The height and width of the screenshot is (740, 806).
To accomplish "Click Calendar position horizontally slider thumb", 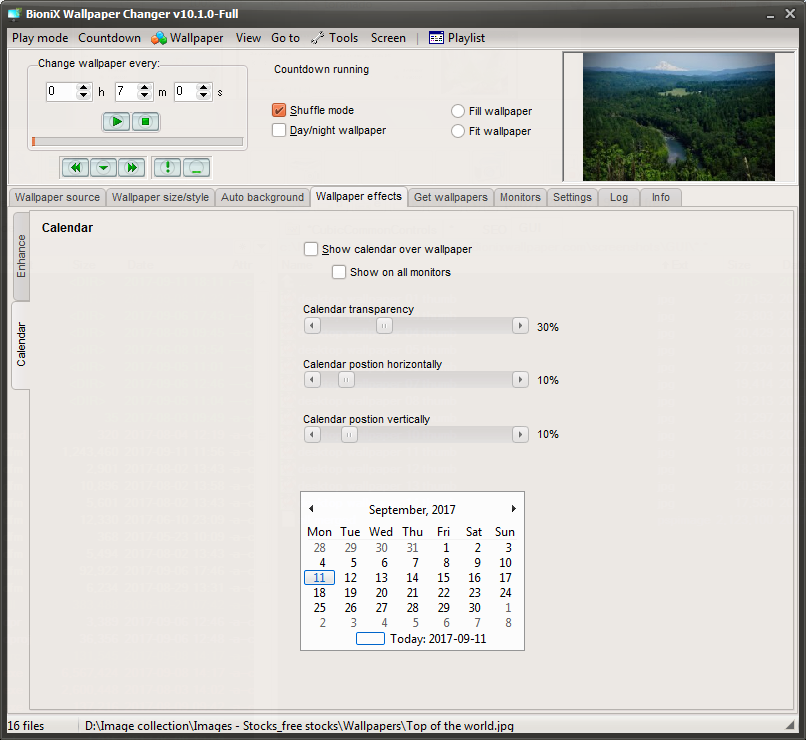I will click(x=346, y=380).
